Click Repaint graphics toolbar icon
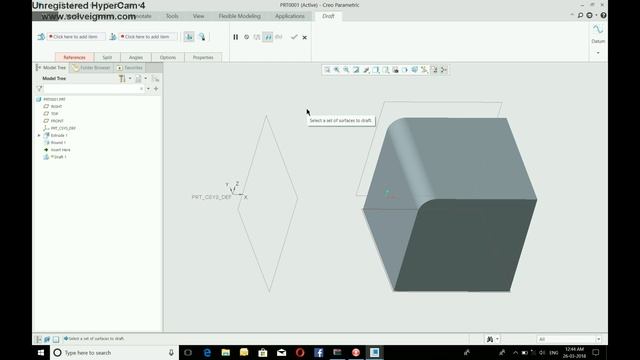Viewport: 640px width, 360px height. click(356, 70)
